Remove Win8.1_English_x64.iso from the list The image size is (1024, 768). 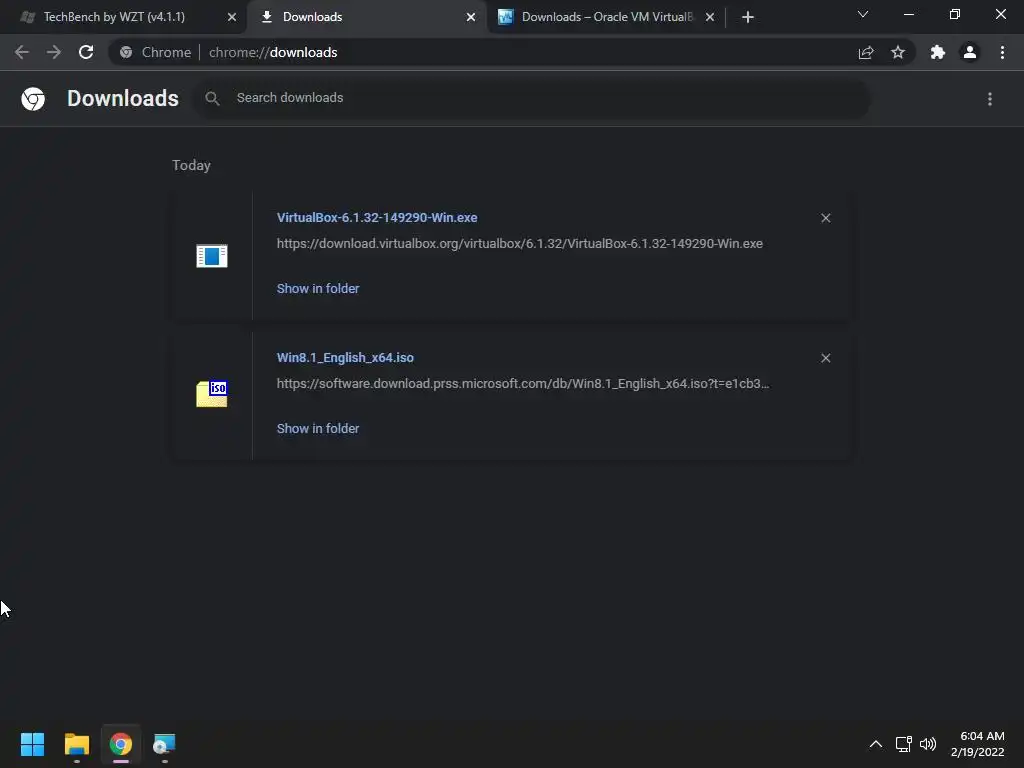[825, 358]
